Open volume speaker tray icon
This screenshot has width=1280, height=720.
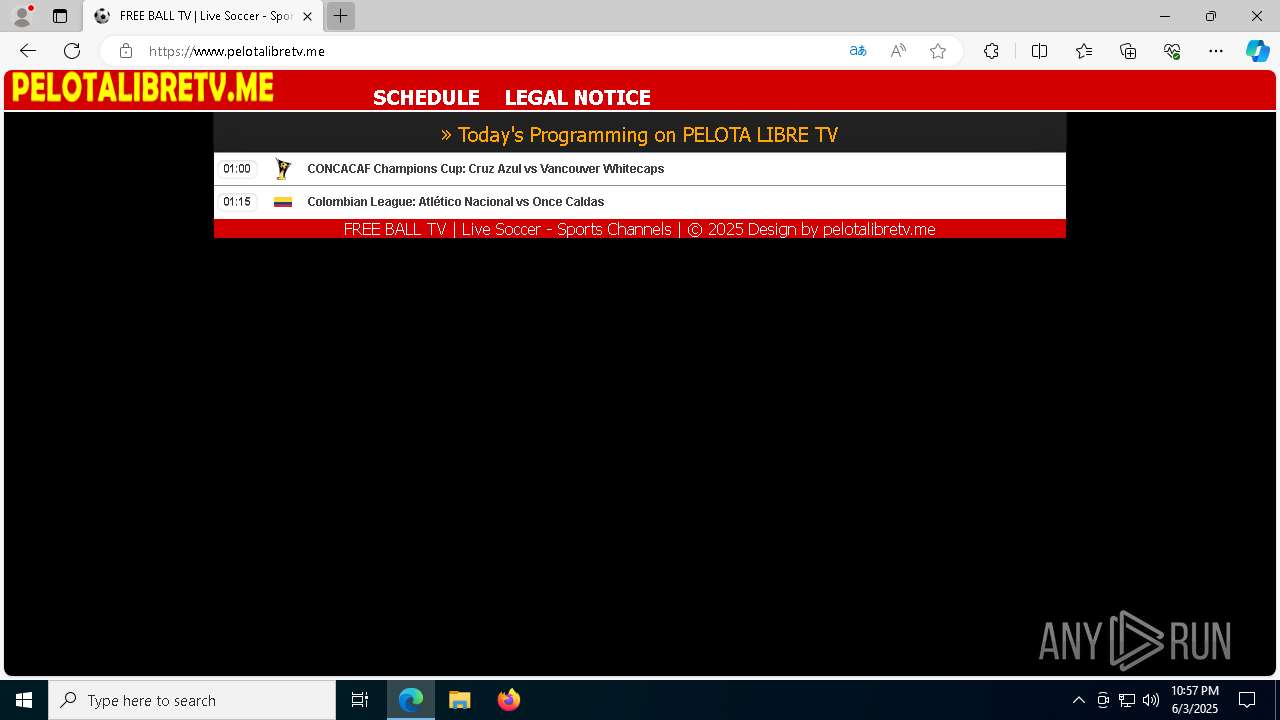click(x=1151, y=700)
